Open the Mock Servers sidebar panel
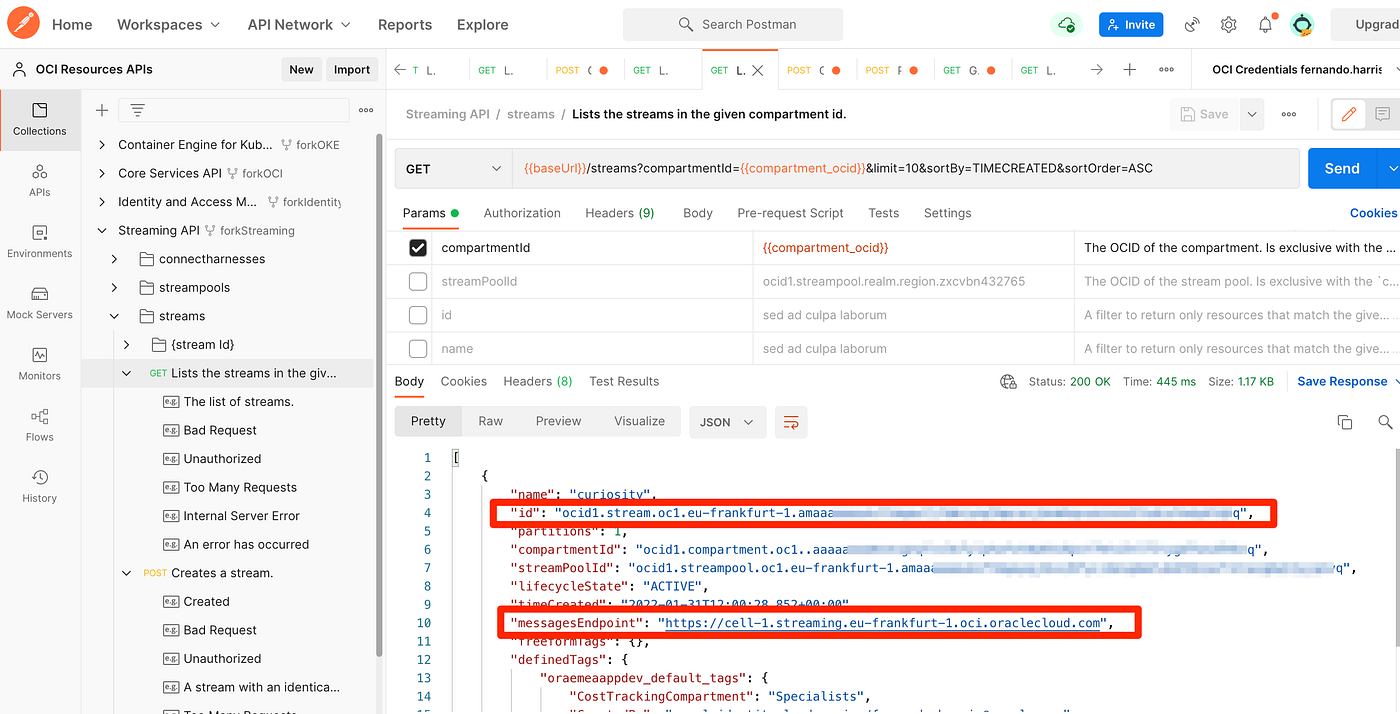 tap(40, 302)
